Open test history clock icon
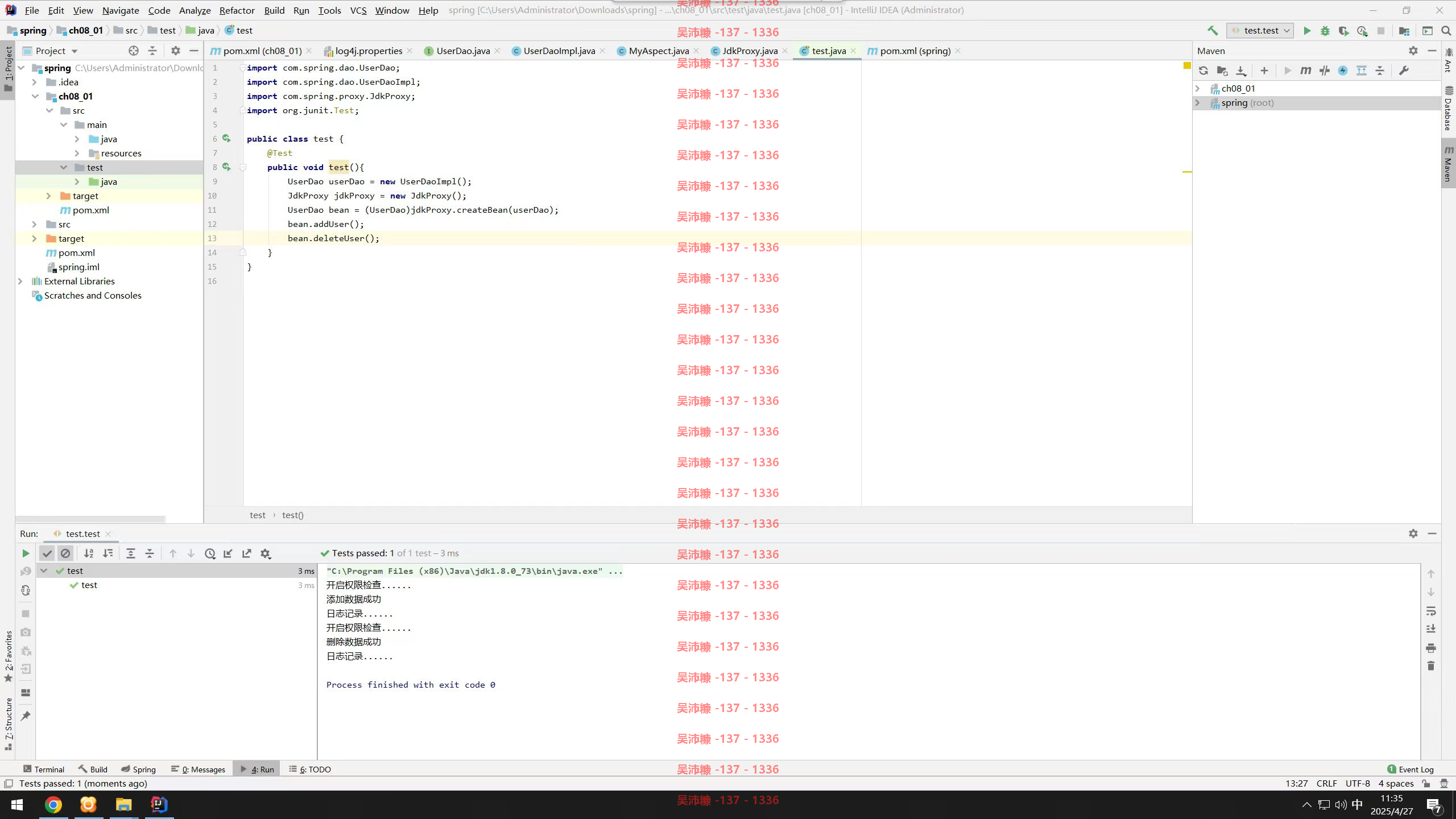The height and width of the screenshot is (819, 1456). coord(210,553)
